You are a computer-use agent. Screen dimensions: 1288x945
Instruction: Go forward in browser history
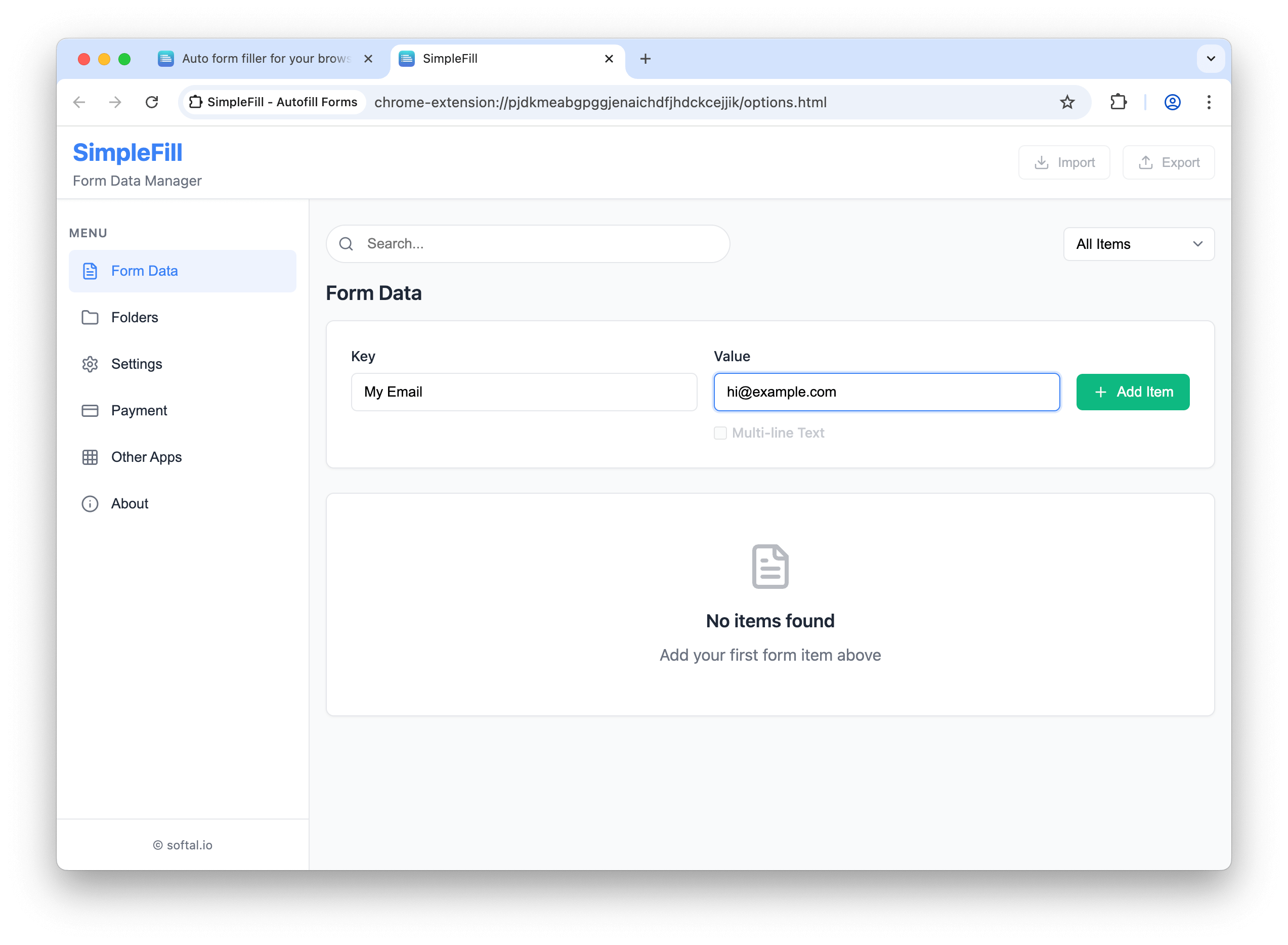pyautogui.click(x=115, y=102)
